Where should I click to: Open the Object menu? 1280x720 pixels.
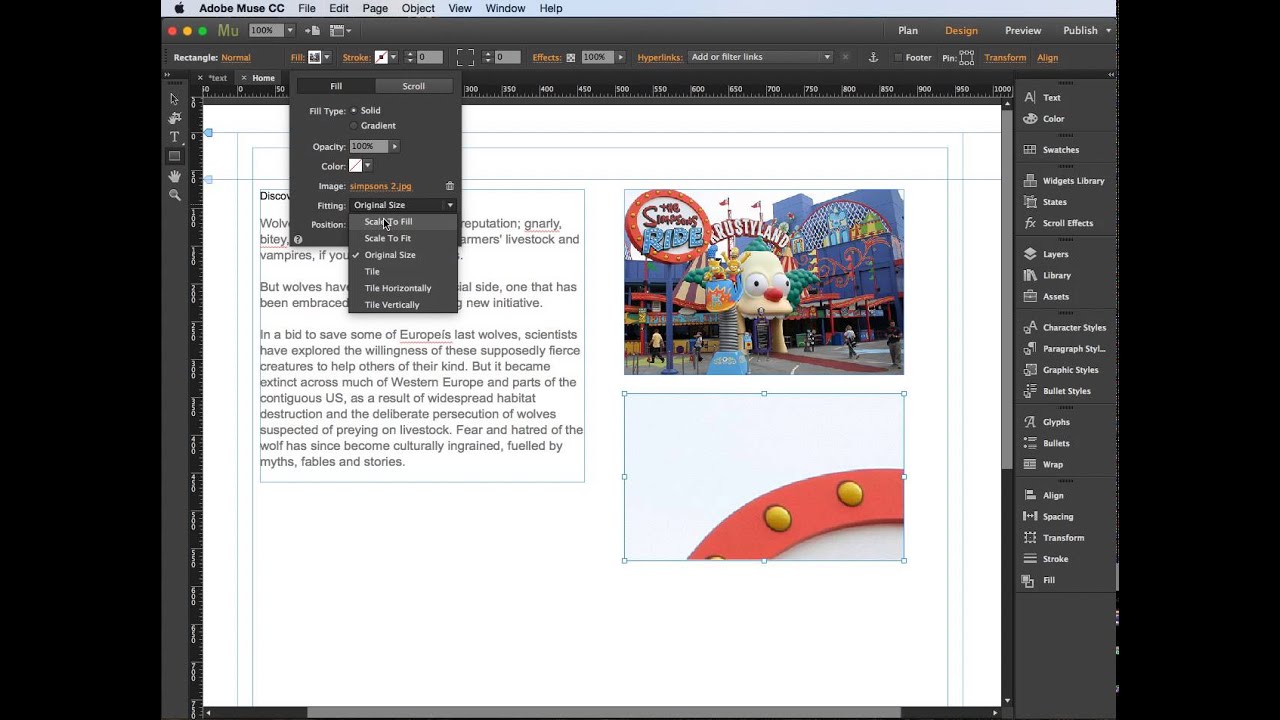(x=418, y=8)
